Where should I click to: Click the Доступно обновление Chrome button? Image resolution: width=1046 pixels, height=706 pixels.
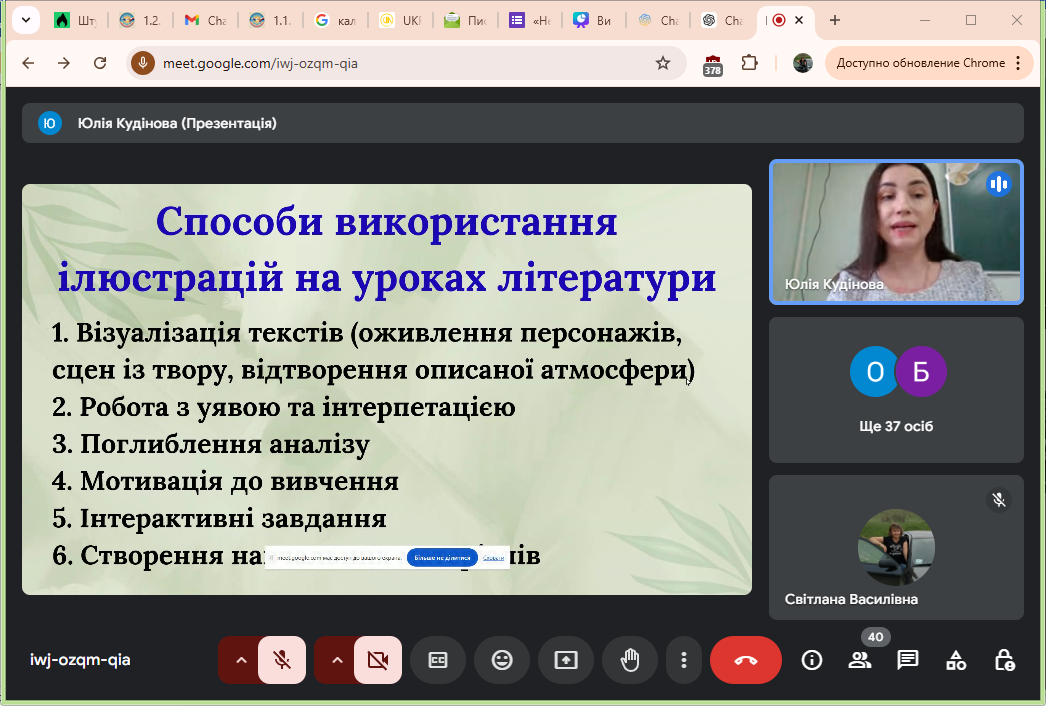[x=928, y=63]
